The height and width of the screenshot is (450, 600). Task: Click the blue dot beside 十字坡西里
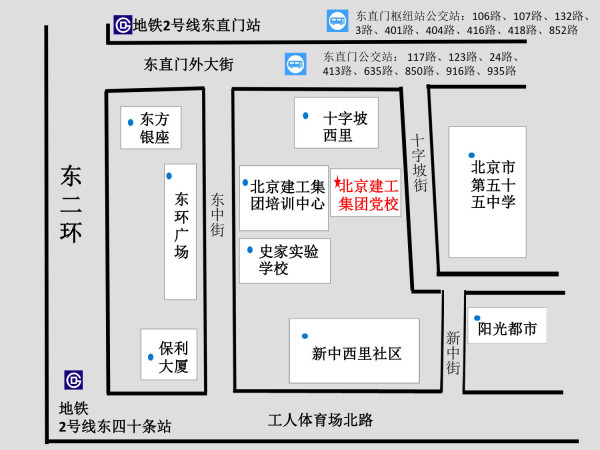(305, 116)
